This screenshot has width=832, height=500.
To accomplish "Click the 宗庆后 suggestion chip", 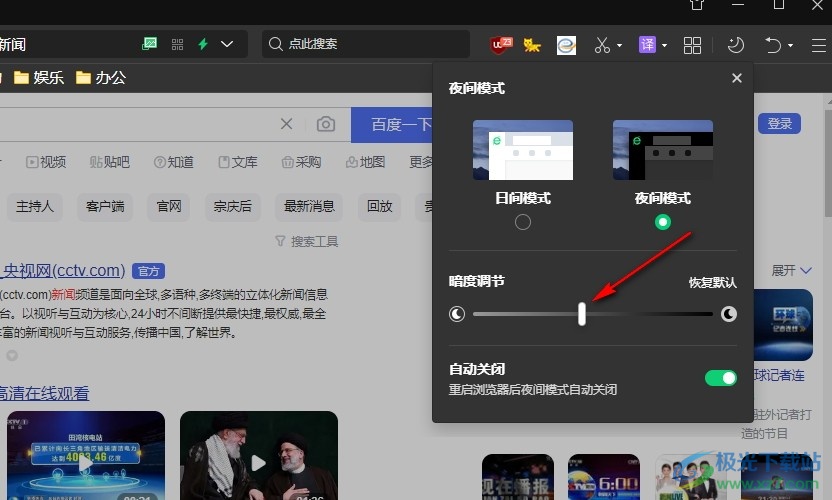I will 232,206.
